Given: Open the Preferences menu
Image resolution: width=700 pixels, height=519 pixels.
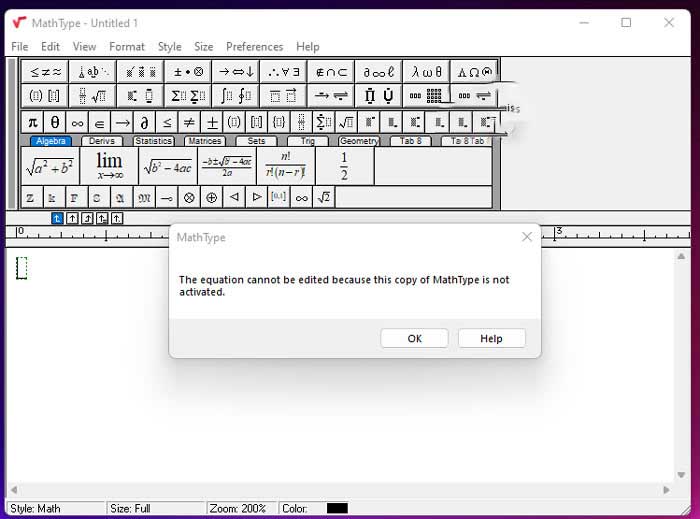Looking at the screenshot, I should (x=254, y=47).
